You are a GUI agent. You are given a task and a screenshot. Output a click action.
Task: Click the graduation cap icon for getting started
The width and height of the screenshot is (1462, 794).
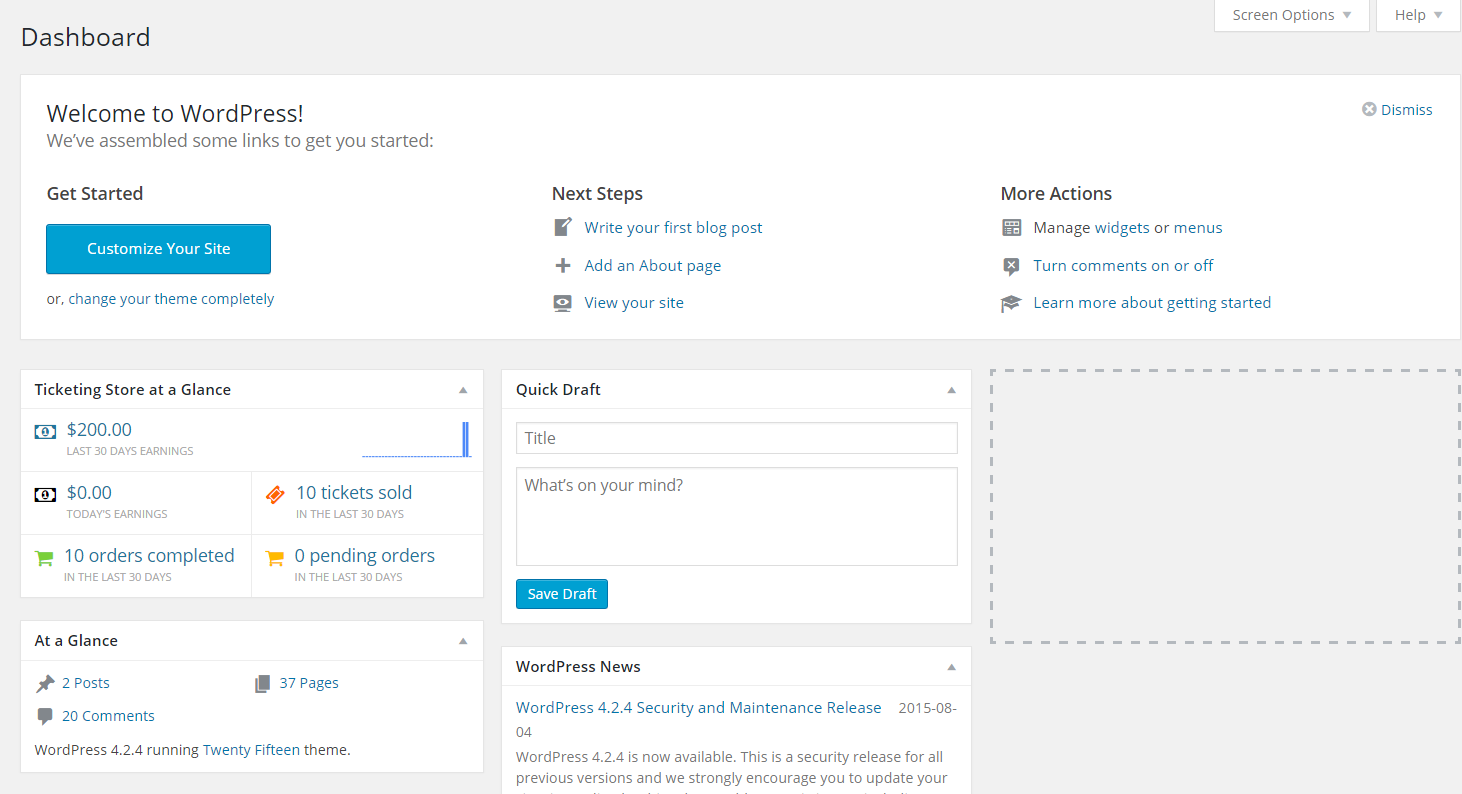pyautogui.click(x=1011, y=303)
